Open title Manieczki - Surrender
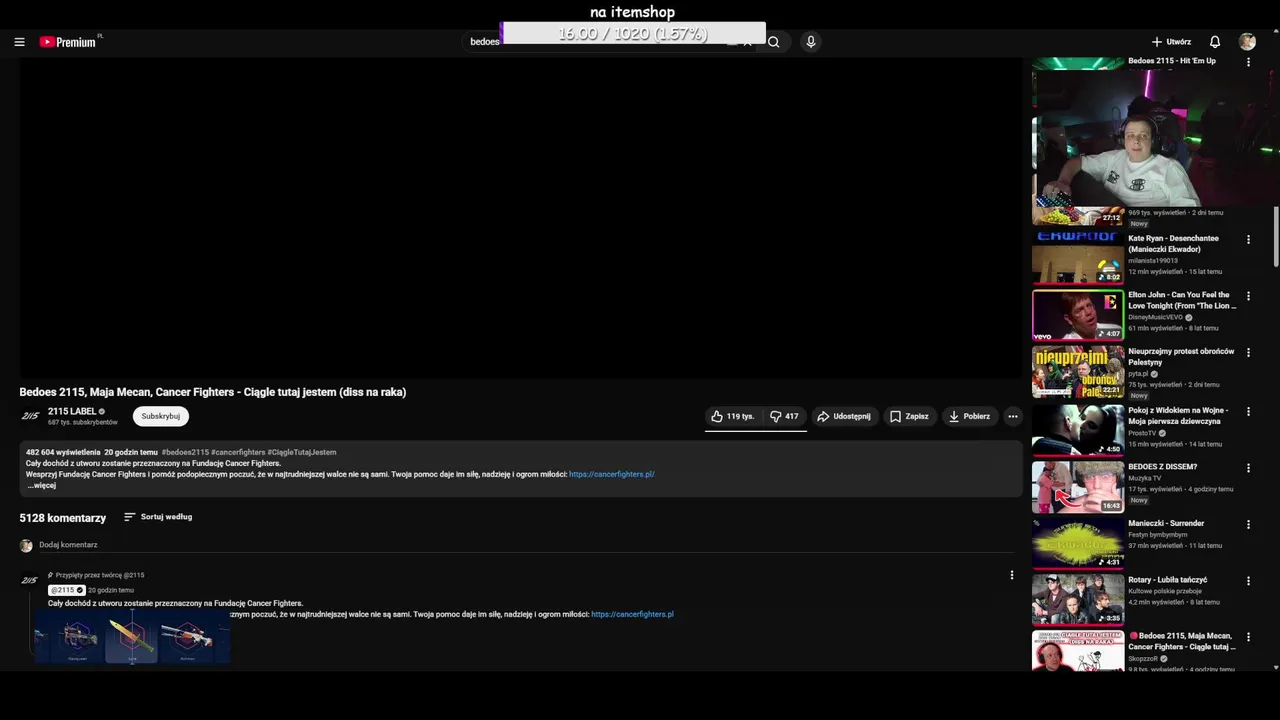The image size is (1280, 720). coord(1166,523)
